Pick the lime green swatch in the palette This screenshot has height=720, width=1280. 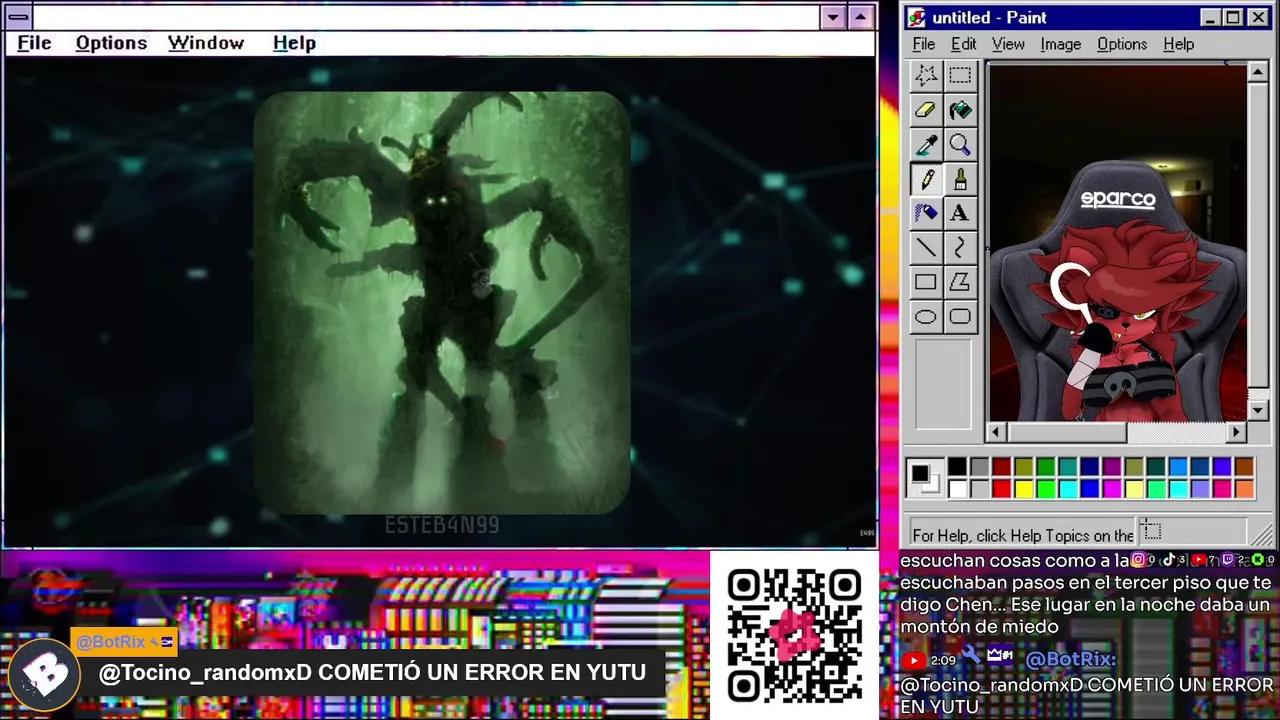coord(1046,489)
